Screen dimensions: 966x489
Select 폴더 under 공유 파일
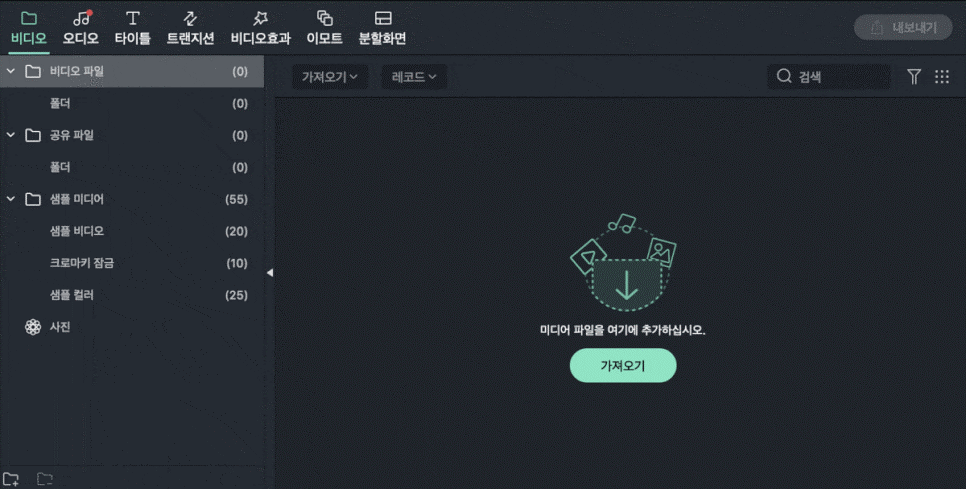click(132, 168)
